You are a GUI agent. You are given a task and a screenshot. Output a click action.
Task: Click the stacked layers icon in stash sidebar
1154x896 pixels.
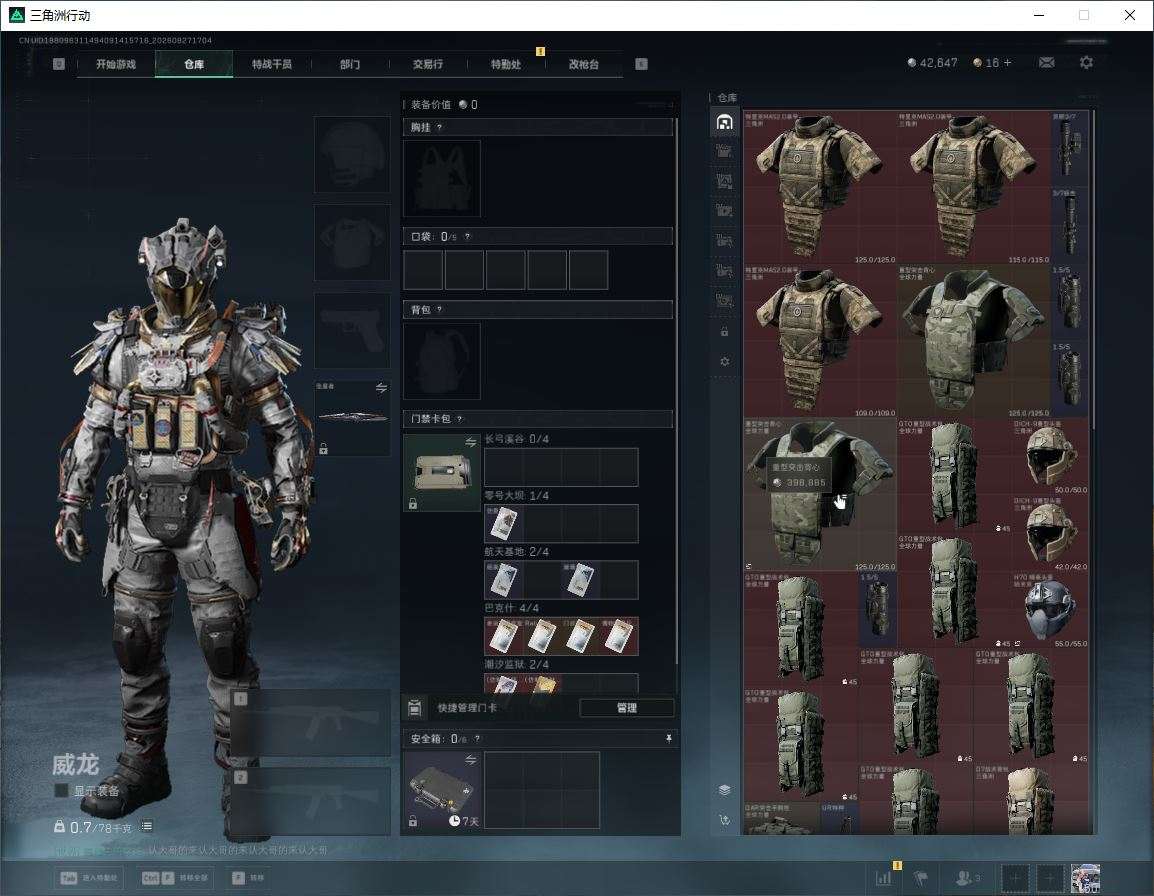pyautogui.click(x=724, y=790)
